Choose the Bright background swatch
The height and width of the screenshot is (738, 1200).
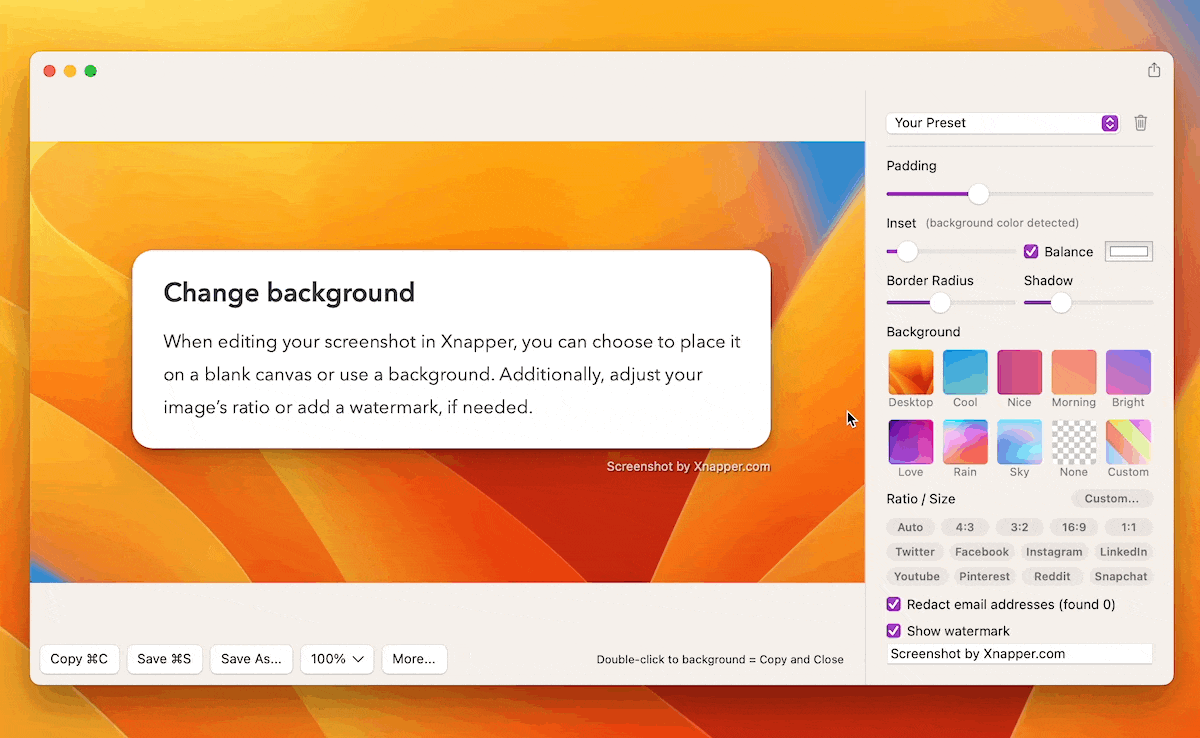coord(1128,372)
